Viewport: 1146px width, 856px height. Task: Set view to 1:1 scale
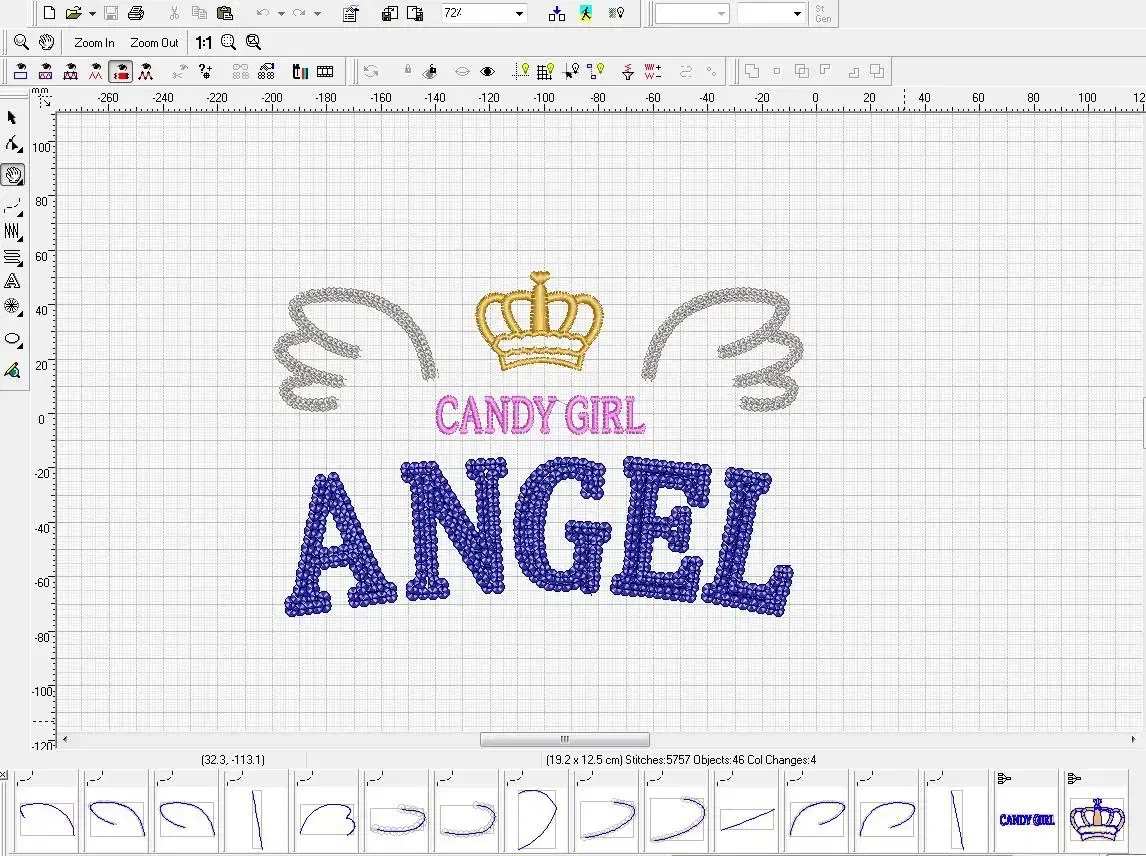point(204,43)
